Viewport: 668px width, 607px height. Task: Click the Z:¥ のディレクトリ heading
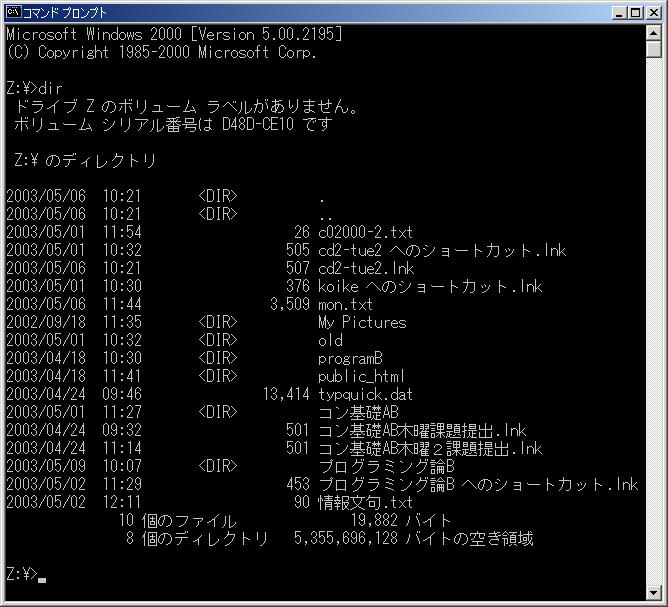(x=85, y=160)
